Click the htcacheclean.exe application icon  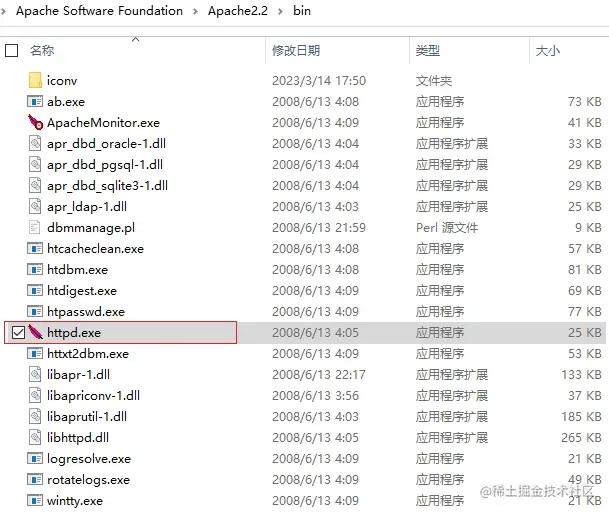coord(35,249)
